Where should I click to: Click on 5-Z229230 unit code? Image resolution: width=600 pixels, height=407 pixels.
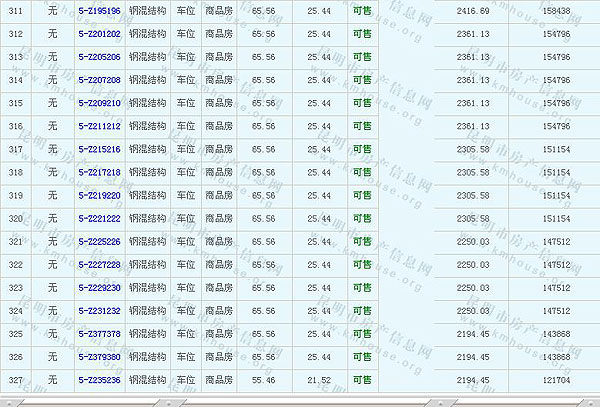pyautogui.click(x=99, y=287)
